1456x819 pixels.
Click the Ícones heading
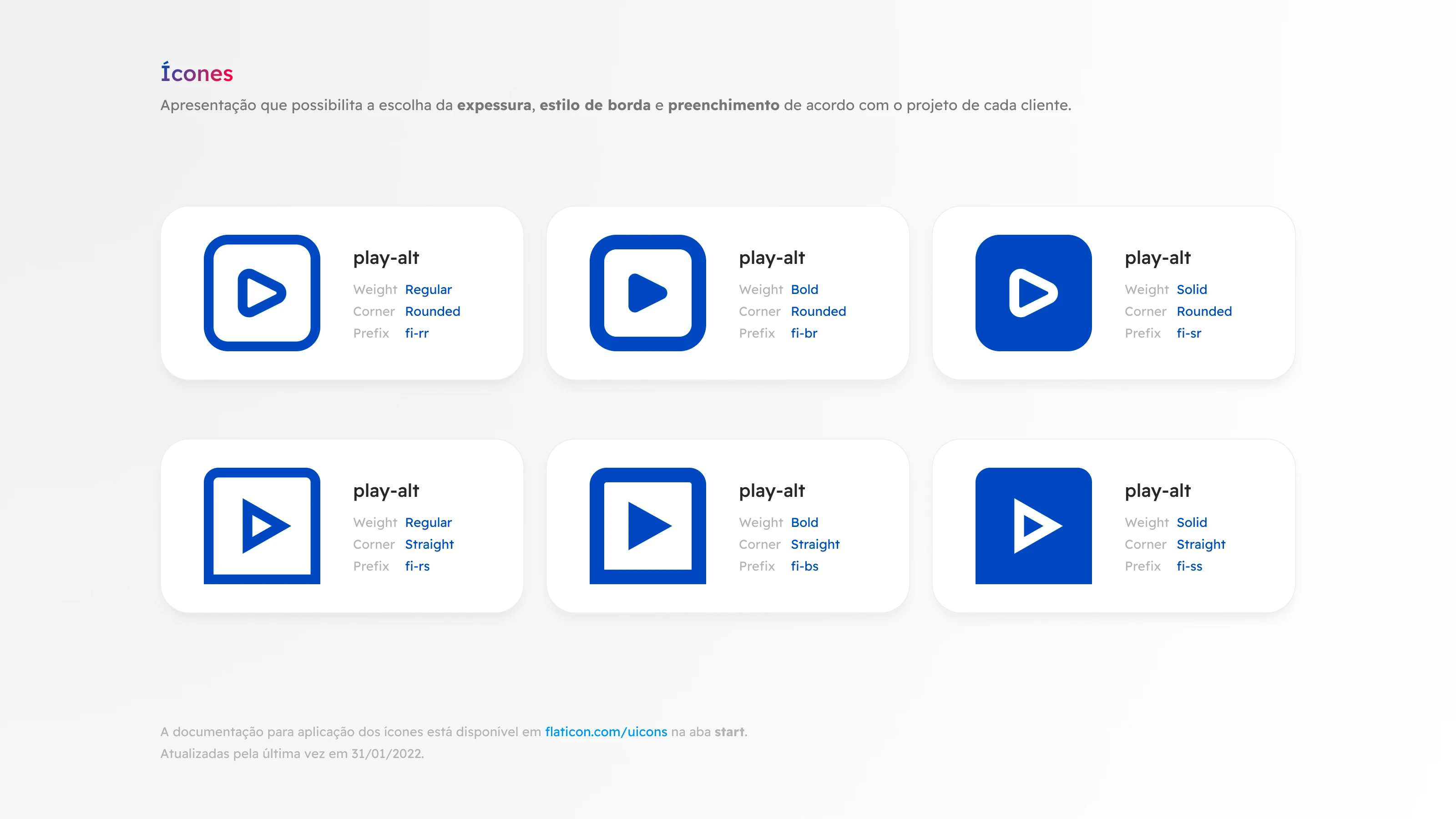coord(197,73)
